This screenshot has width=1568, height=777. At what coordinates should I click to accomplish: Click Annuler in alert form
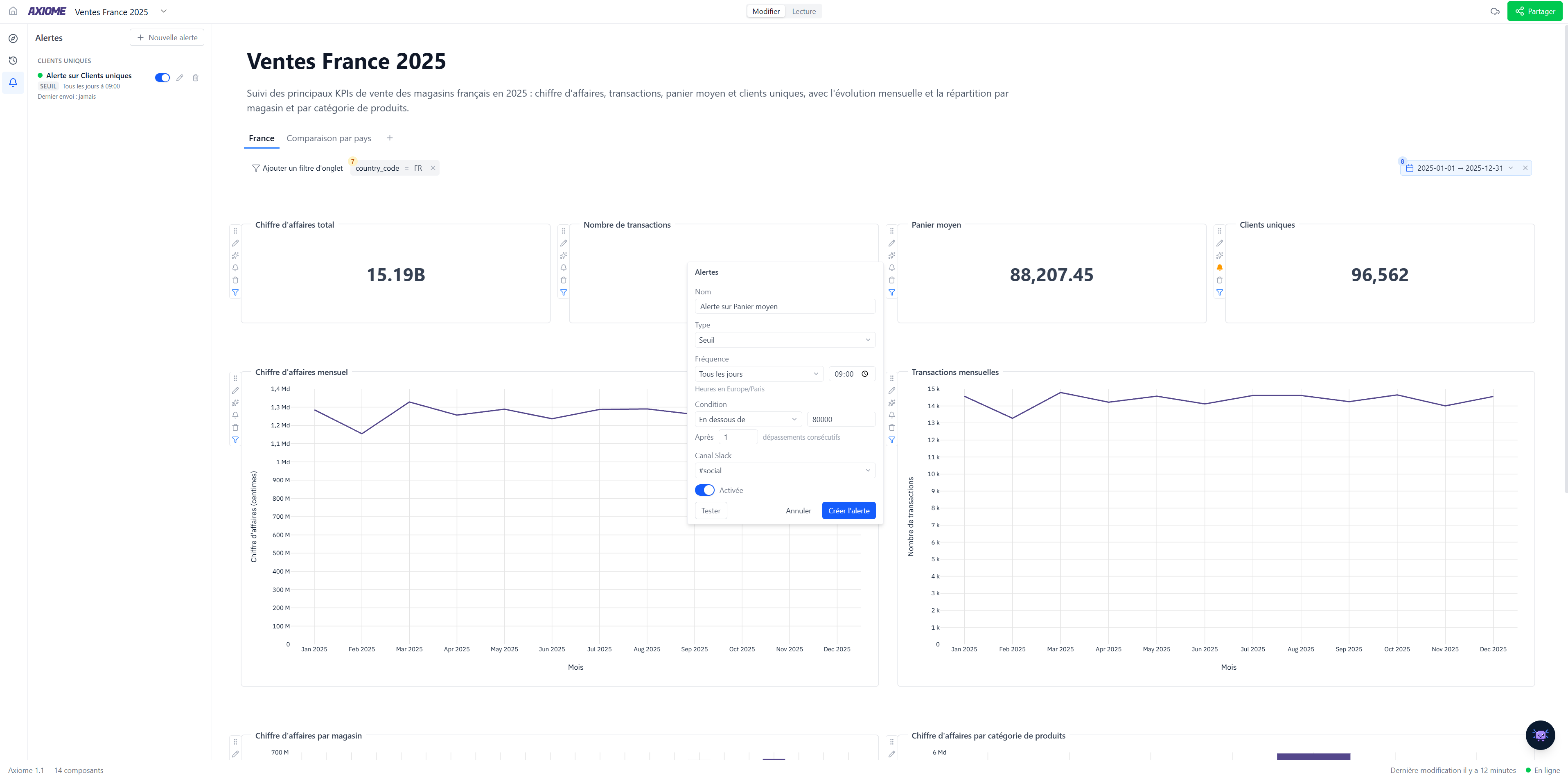click(x=798, y=510)
